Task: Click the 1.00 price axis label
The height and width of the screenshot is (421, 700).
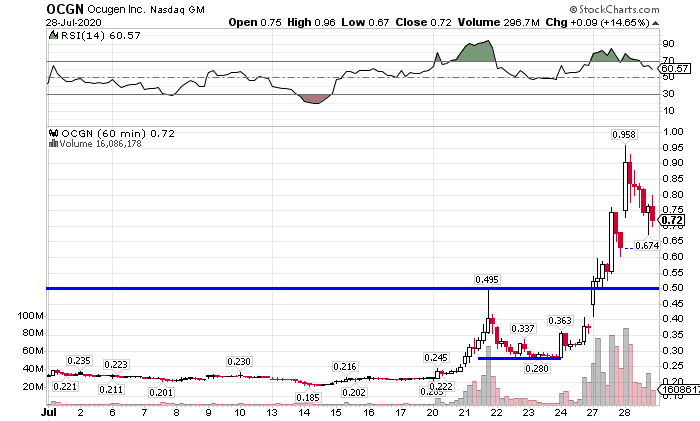Action: pos(673,131)
